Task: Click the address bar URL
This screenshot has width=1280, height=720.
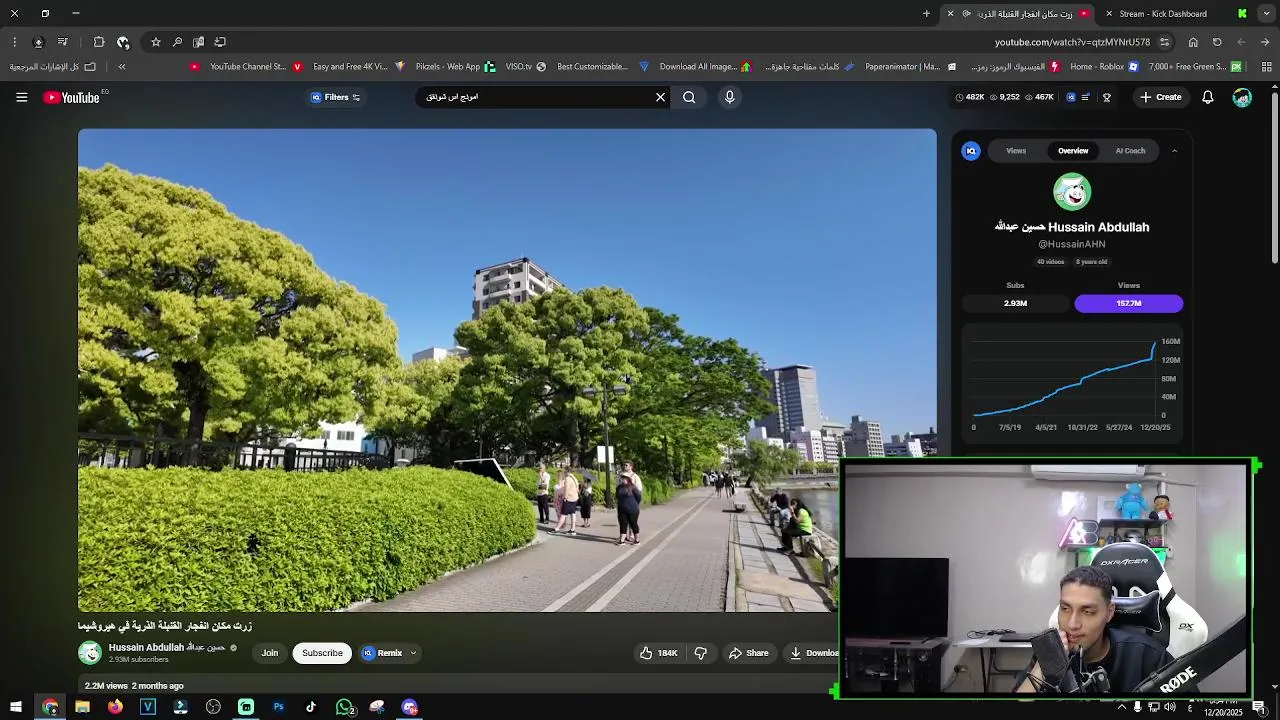Action: (1072, 42)
